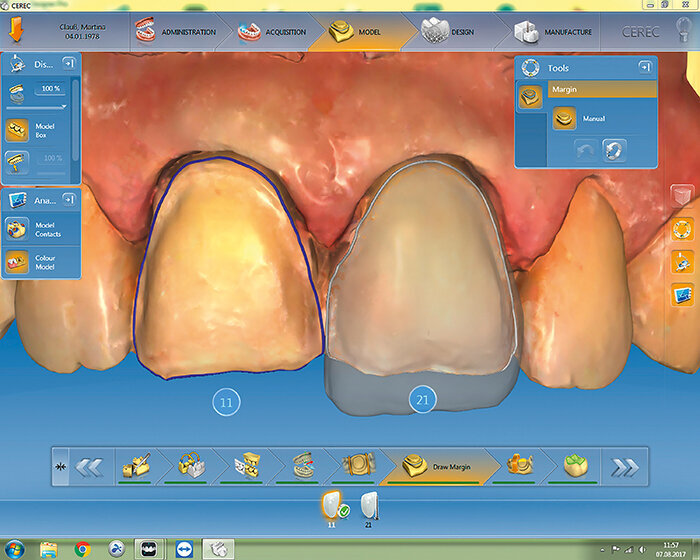Viewport: 700px width, 560px height.
Task: Toggle the dimmed restoration visibility icon
Action: (x=17, y=162)
